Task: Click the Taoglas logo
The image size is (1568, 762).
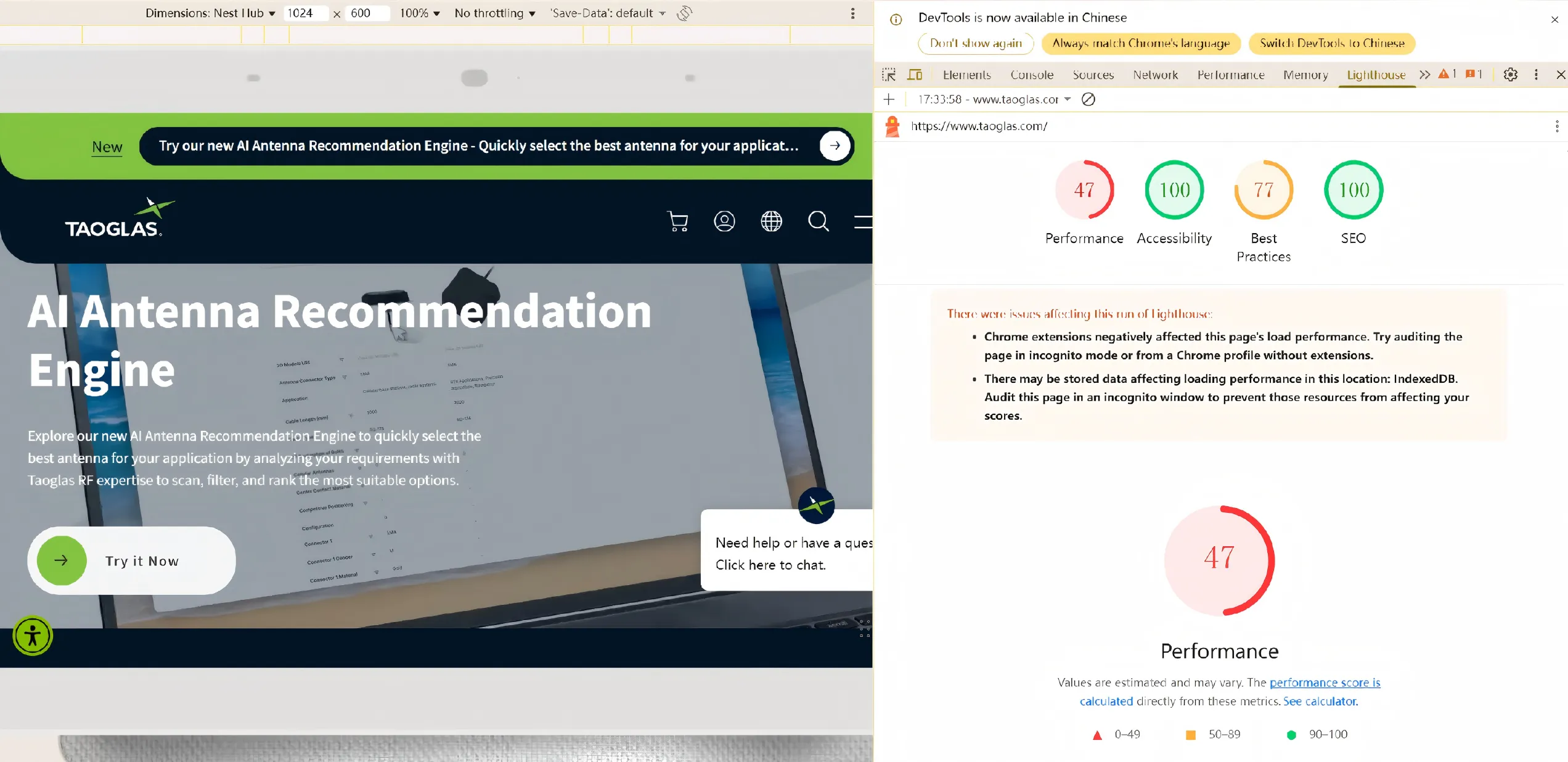Action: 120,217
